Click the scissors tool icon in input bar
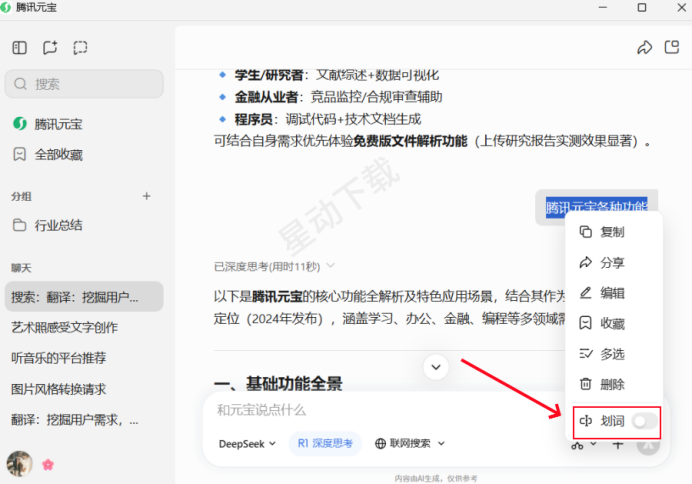This screenshot has height=484, width=692. 577,446
